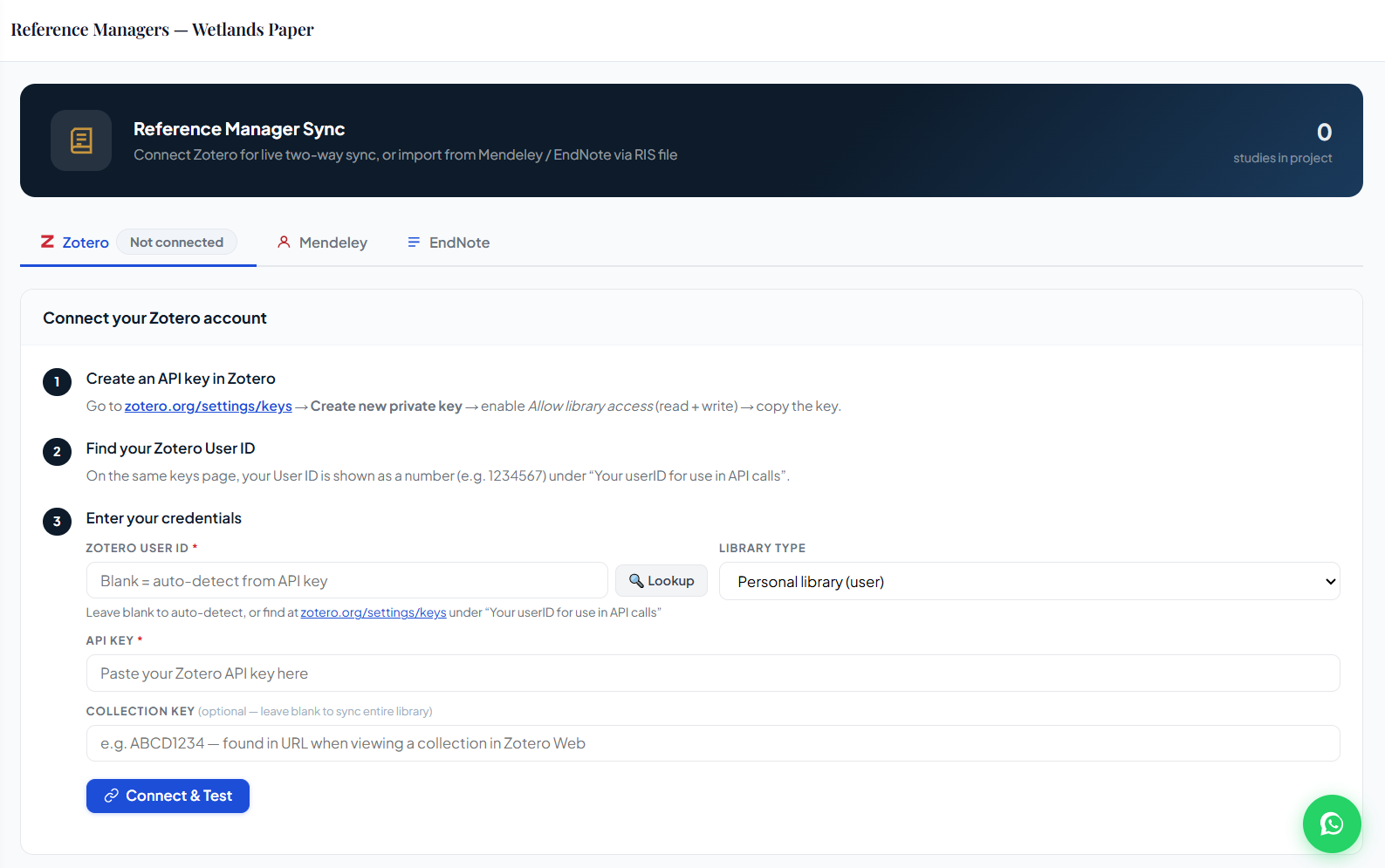Click the COLLECTION KEY label

pyautogui.click(x=140, y=711)
